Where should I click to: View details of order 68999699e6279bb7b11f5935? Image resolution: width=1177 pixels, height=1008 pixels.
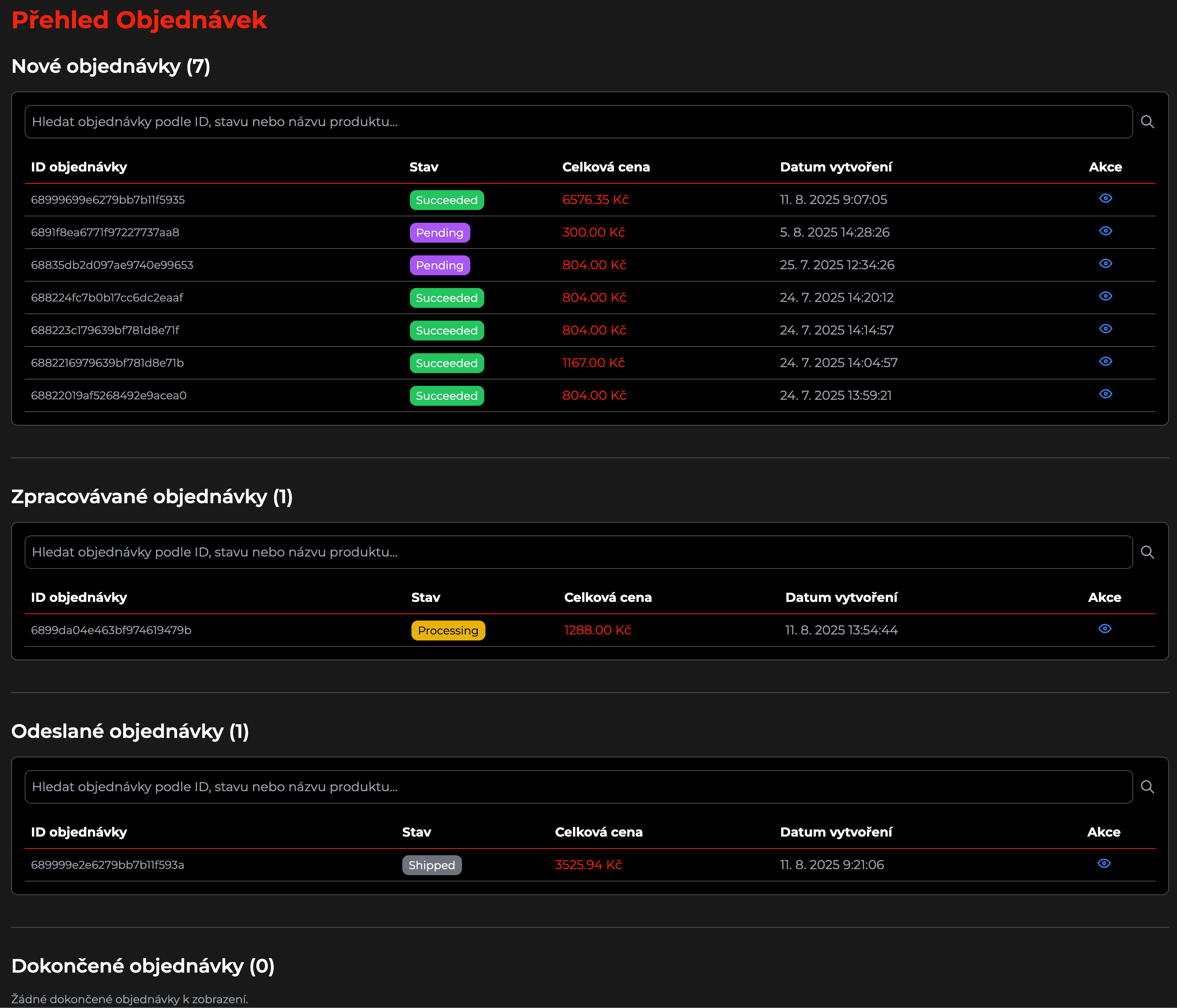[x=1105, y=198]
